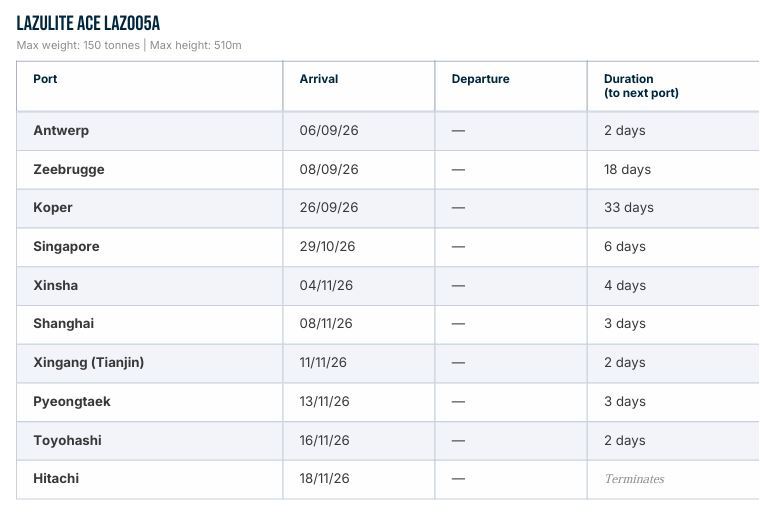Screen dimensions: 760x512
Task: Select the Departure column header
Action: (480, 79)
